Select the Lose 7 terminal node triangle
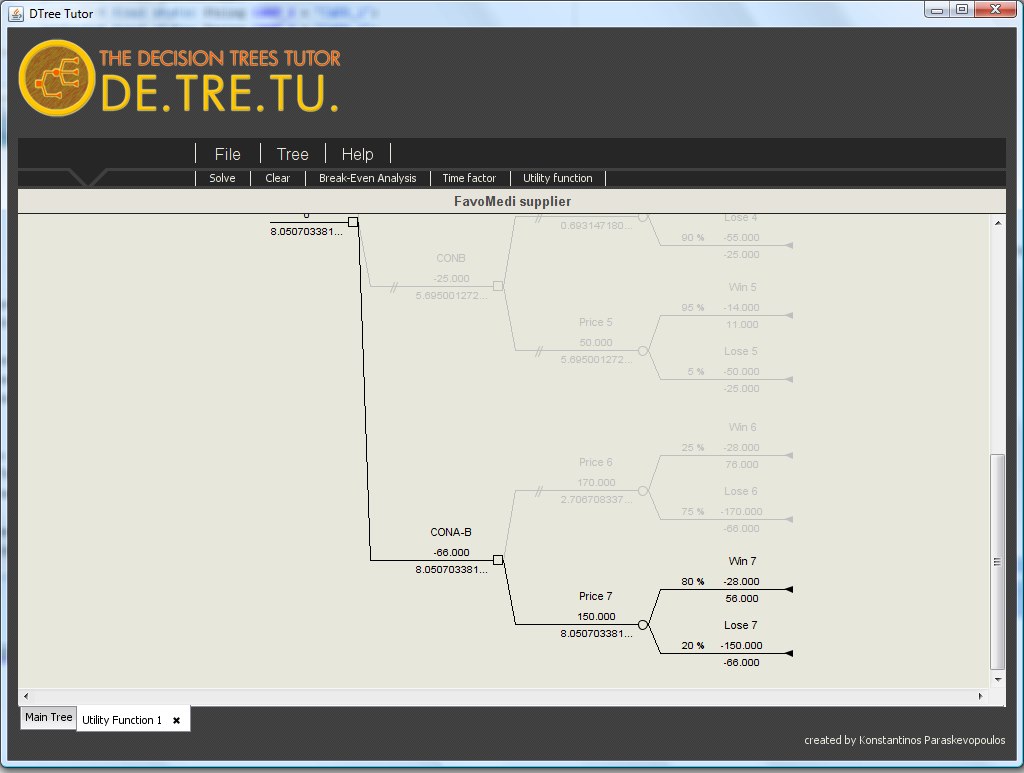 click(x=790, y=654)
